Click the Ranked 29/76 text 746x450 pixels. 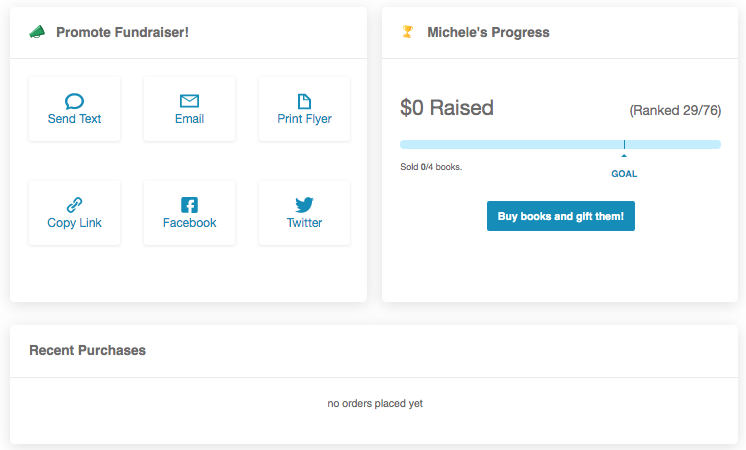point(675,110)
